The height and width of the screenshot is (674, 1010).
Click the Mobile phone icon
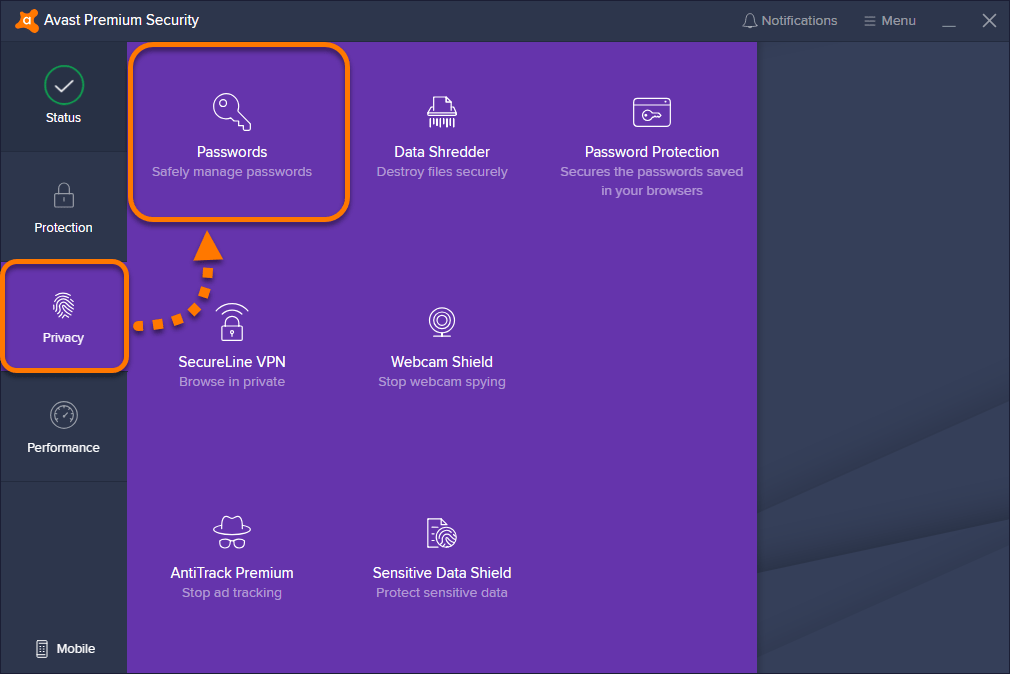point(42,649)
